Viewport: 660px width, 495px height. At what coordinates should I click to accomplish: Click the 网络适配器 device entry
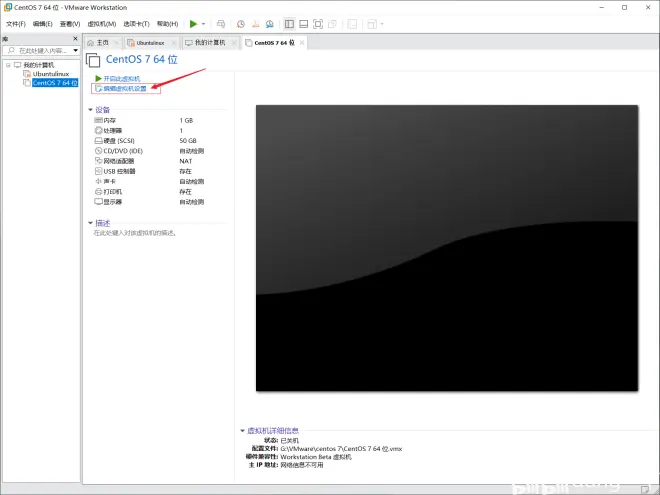[x=119, y=161]
